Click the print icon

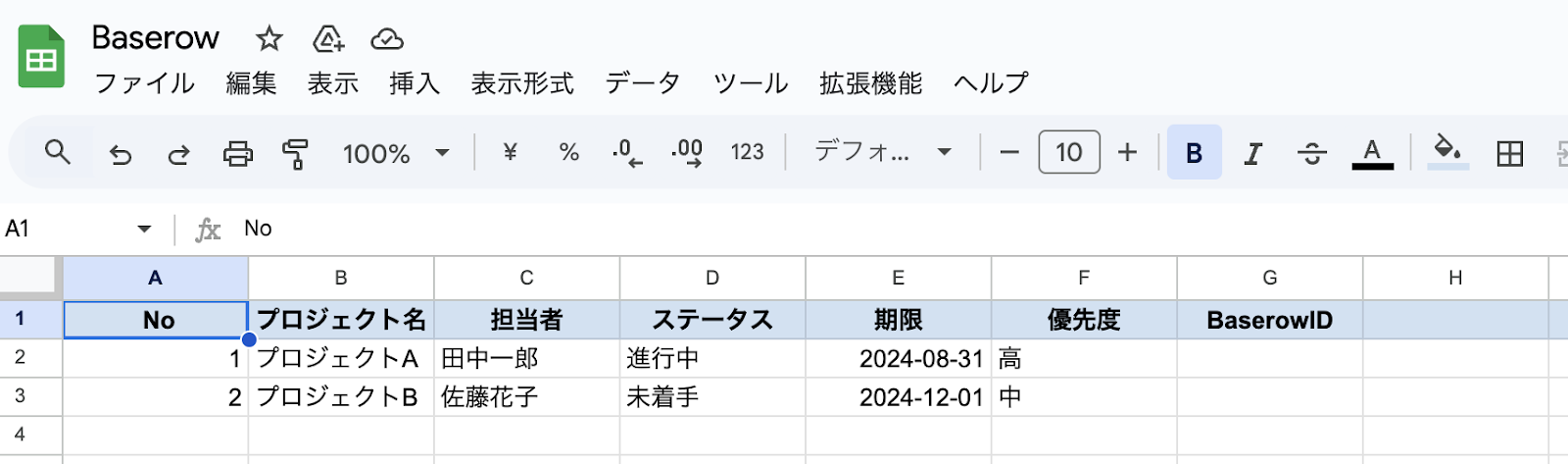237,153
